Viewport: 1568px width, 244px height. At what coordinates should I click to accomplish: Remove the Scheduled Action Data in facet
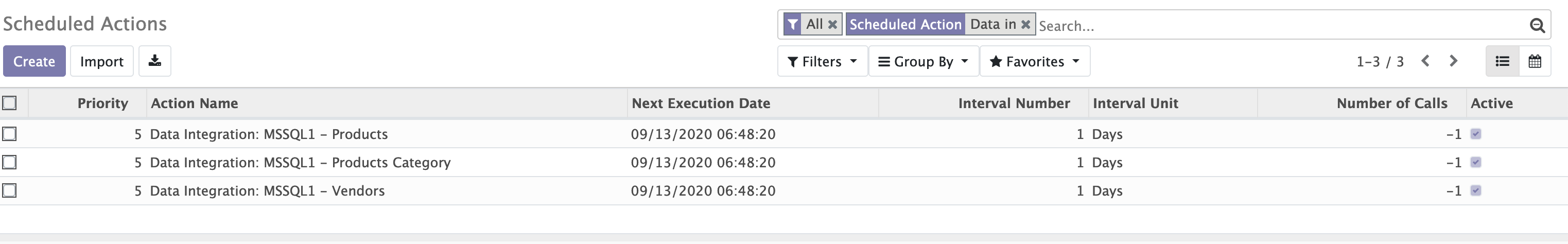[1025, 24]
